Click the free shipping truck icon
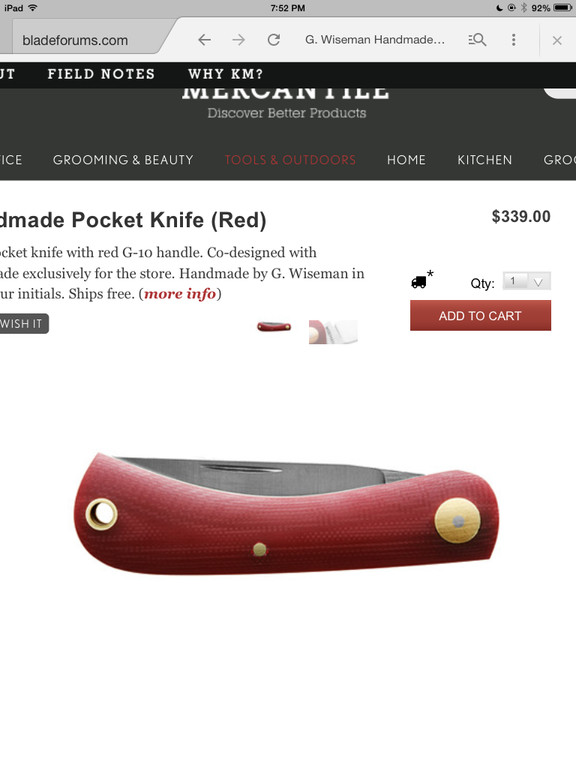Image resolution: width=576 pixels, height=768 pixels. [x=419, y=282]
